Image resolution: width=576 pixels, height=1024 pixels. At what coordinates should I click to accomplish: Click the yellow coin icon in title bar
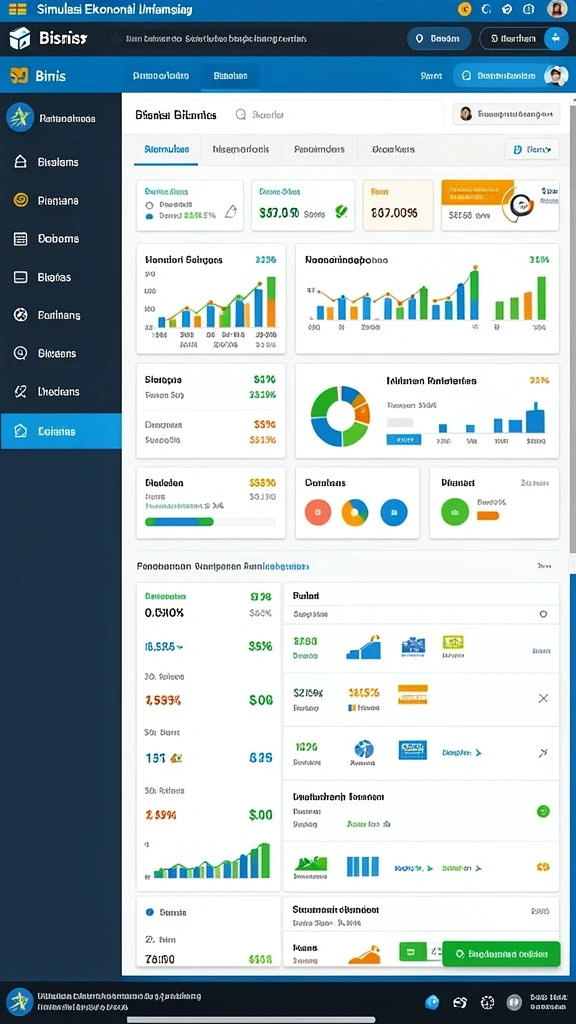click(x=465, y=9)
